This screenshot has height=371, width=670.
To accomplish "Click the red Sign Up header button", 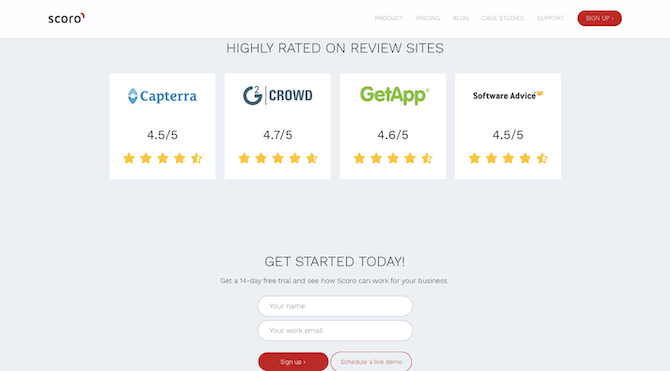I will click(599, 18).
